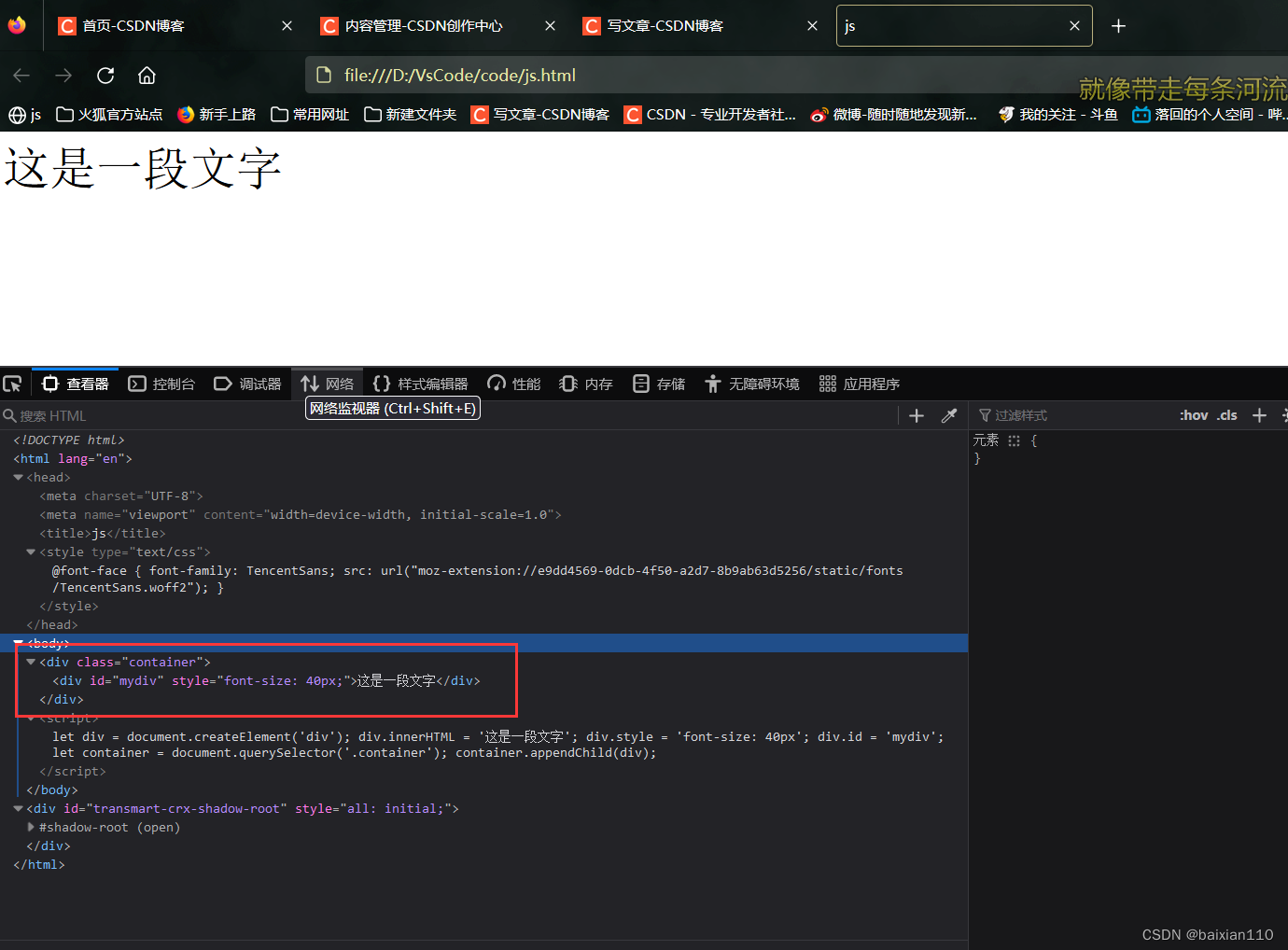This screenshot has height=950, width=1288.
Task: Collapse the transmart-crx-shadow-root div node
Action: [18, 808]
